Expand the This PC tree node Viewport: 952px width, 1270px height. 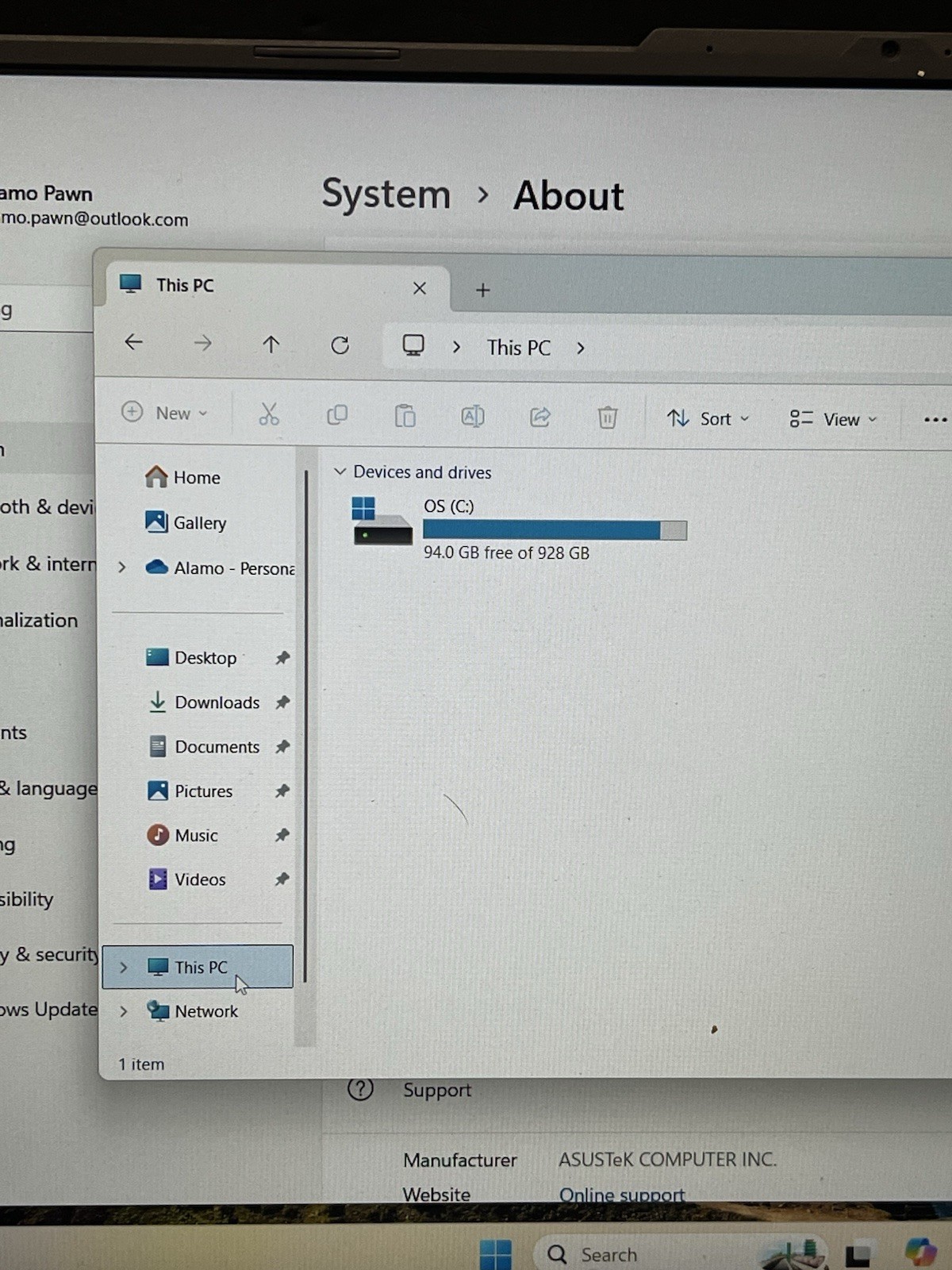(124, 967)
